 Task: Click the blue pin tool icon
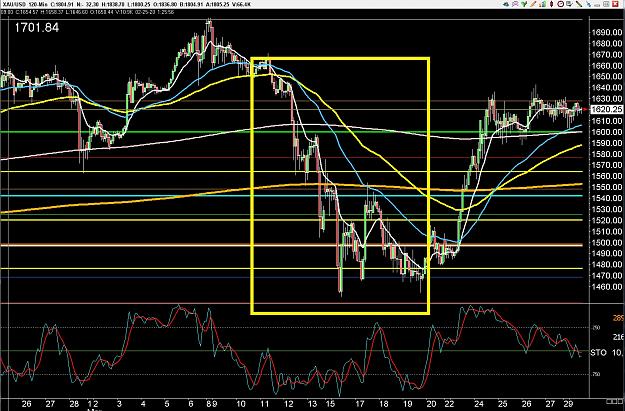588,4
